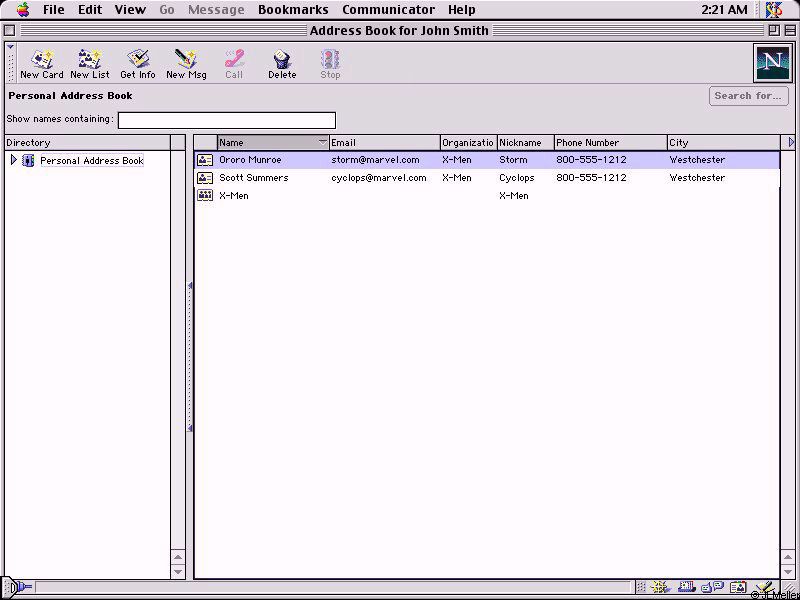Open the View menu
The width and height of the screenshot is (800, 600).
(130, 10)
